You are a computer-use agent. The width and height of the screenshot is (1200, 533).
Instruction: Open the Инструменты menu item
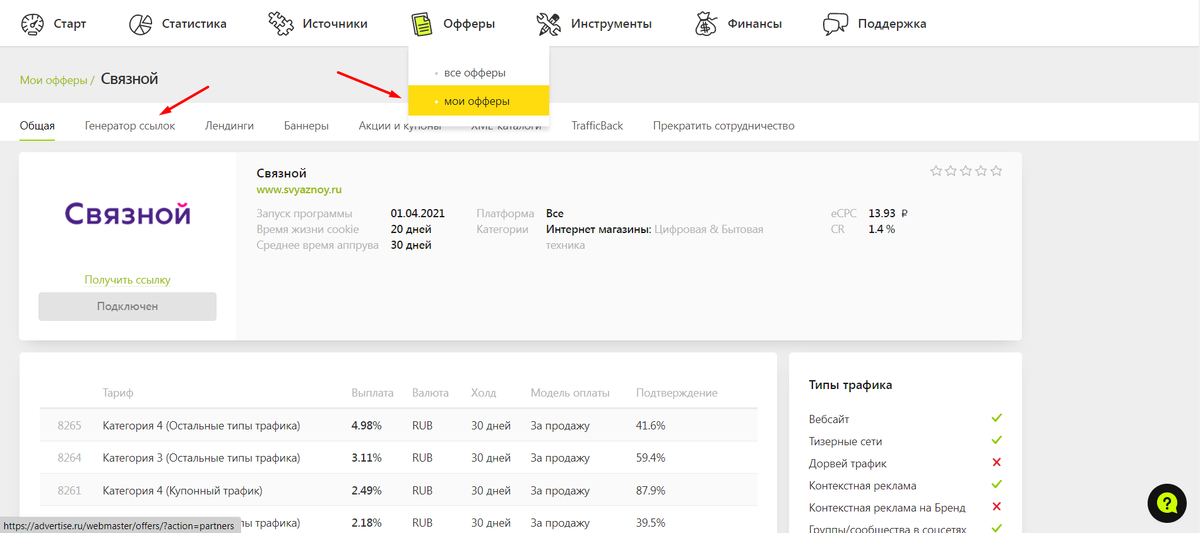click(611, 24)
